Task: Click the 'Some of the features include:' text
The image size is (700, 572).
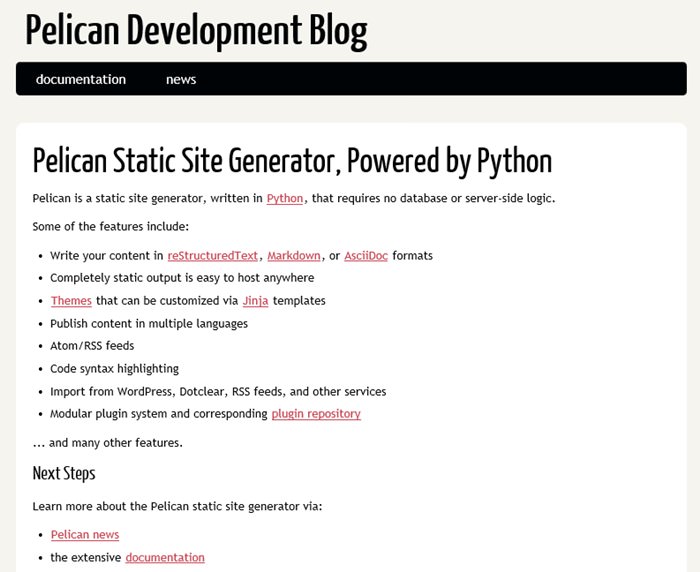Action: pyautogui.click(x=111, y=226)
